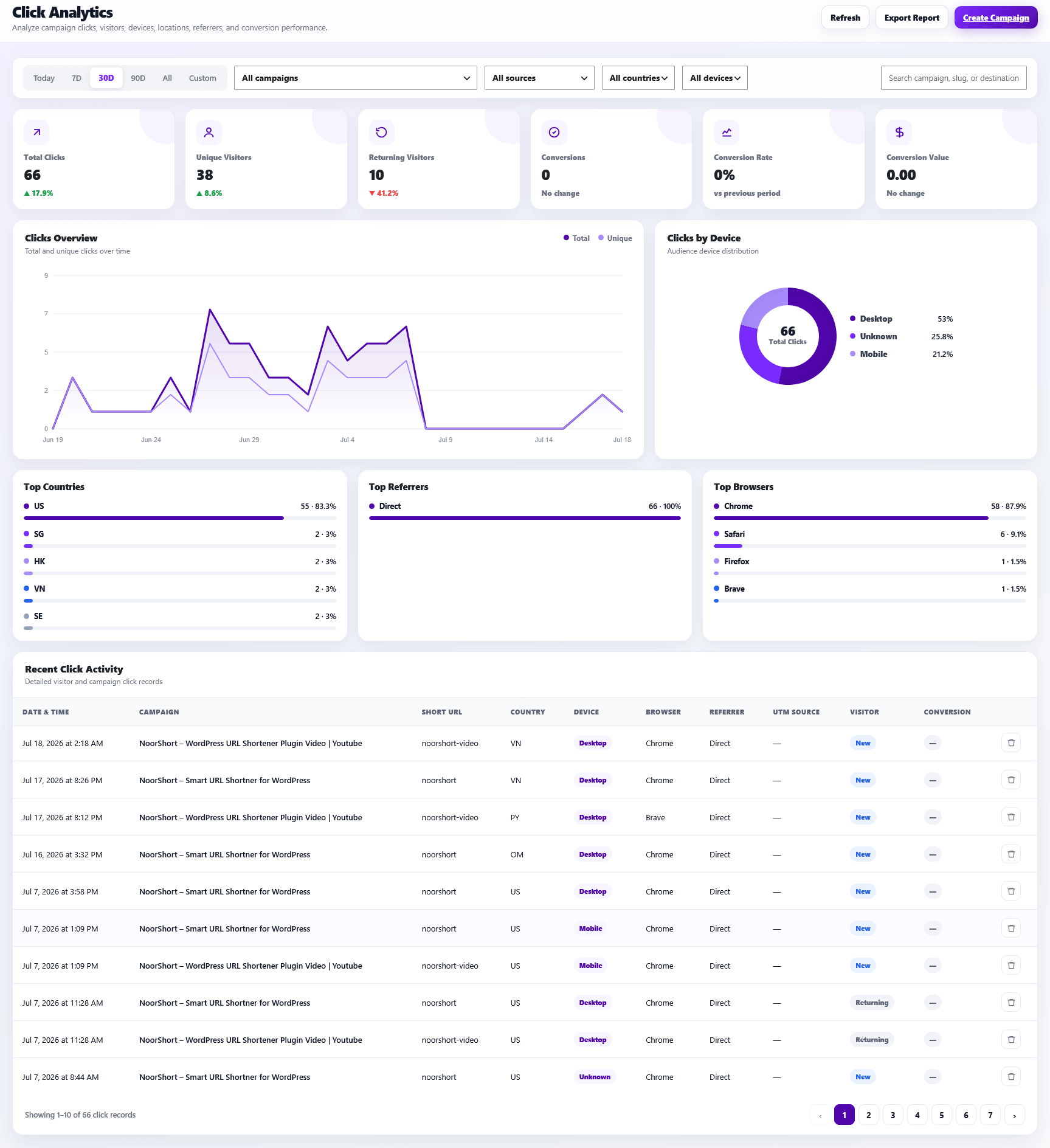Click the Refresh button
This screenshot has height=1148, width=1050.
pos(845,18)
